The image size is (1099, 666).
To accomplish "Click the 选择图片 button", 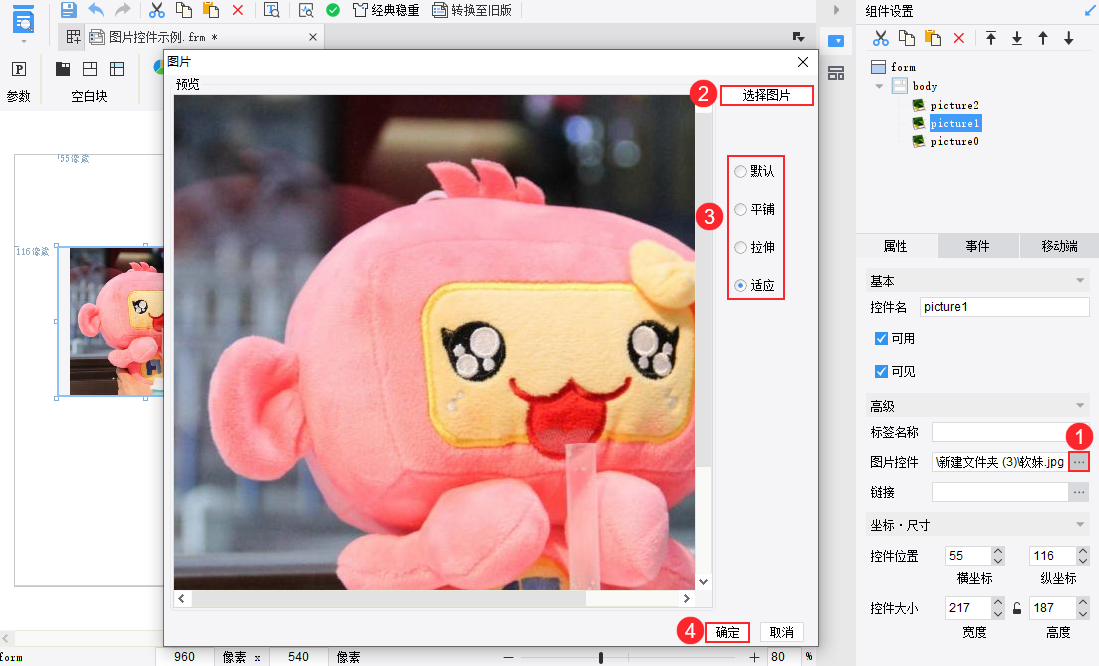I will pyautogui.click(x=766, y=96).
